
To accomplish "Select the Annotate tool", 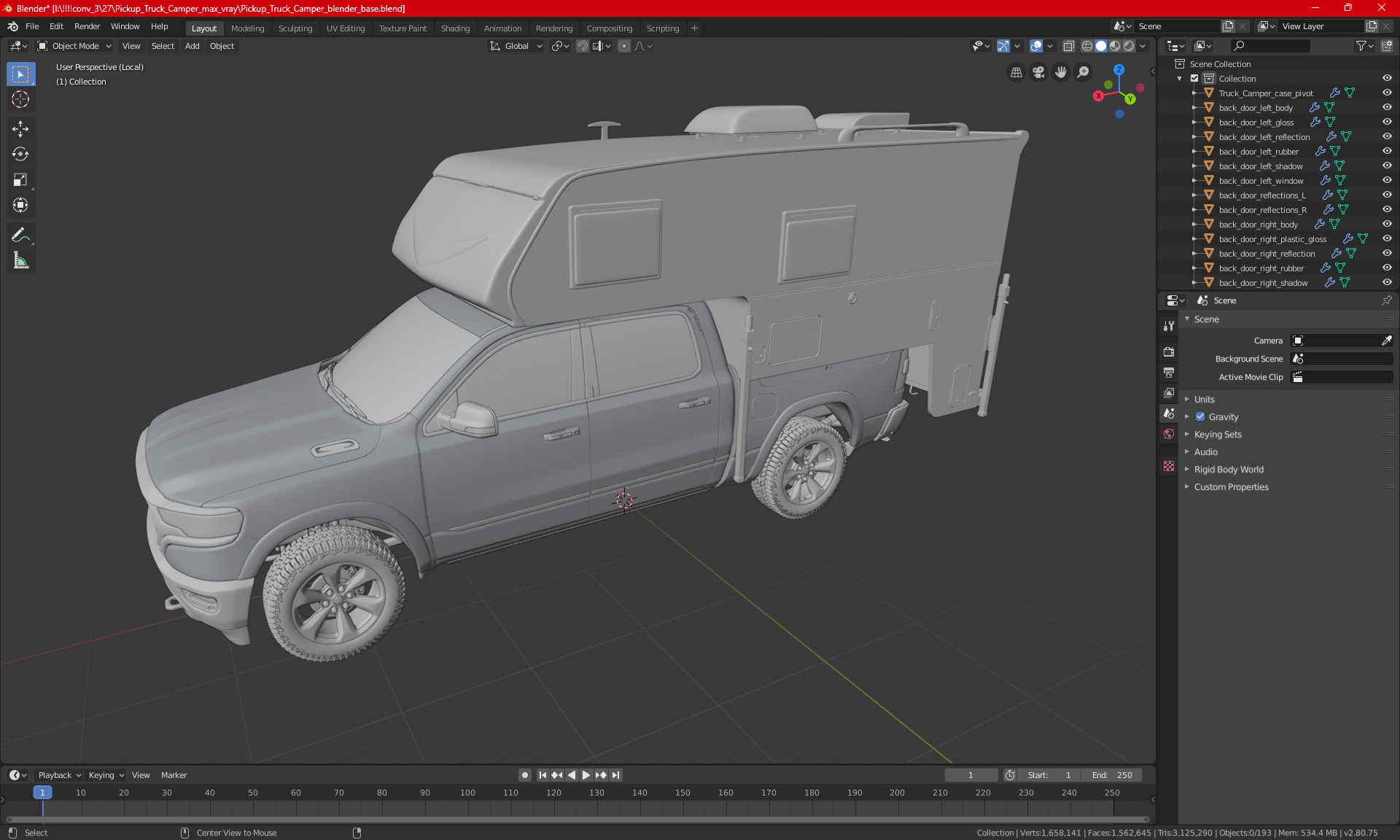I will pyautogui.click(x=20, y=235).
